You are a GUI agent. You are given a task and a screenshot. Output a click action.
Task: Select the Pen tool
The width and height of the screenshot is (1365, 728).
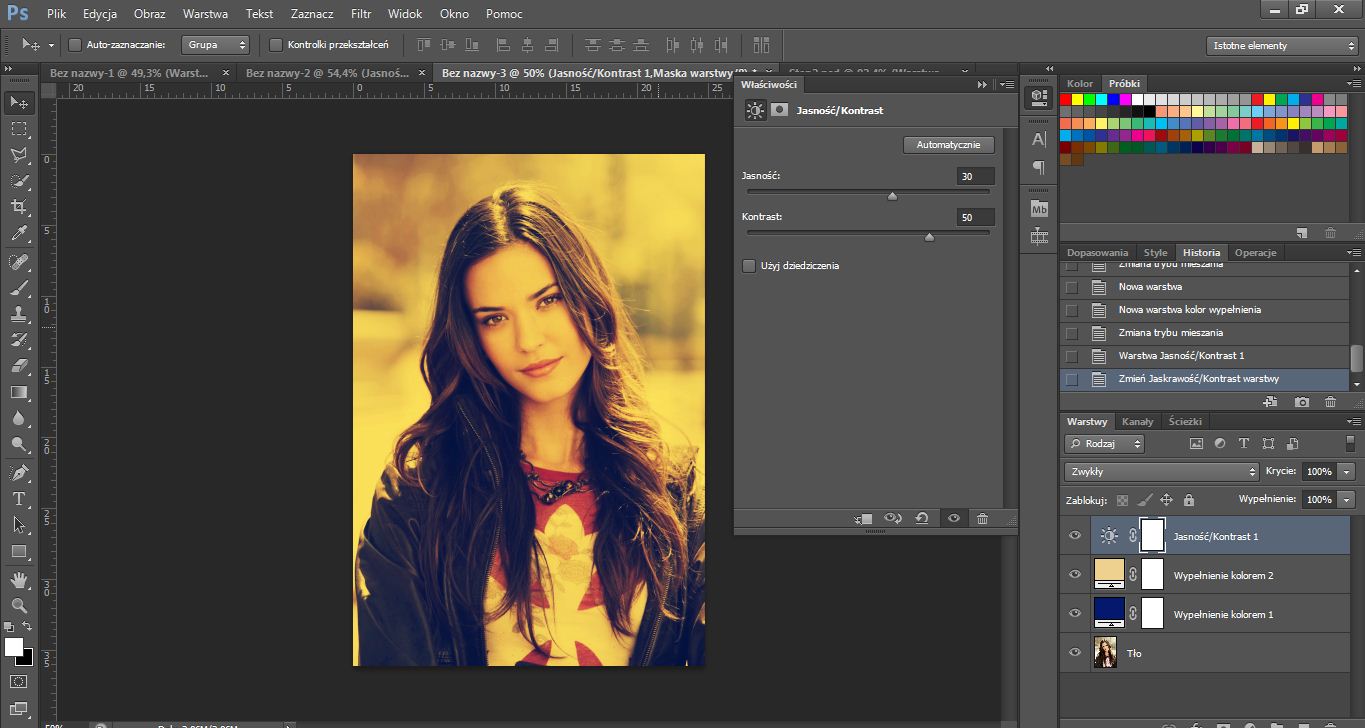coord(18,472)
